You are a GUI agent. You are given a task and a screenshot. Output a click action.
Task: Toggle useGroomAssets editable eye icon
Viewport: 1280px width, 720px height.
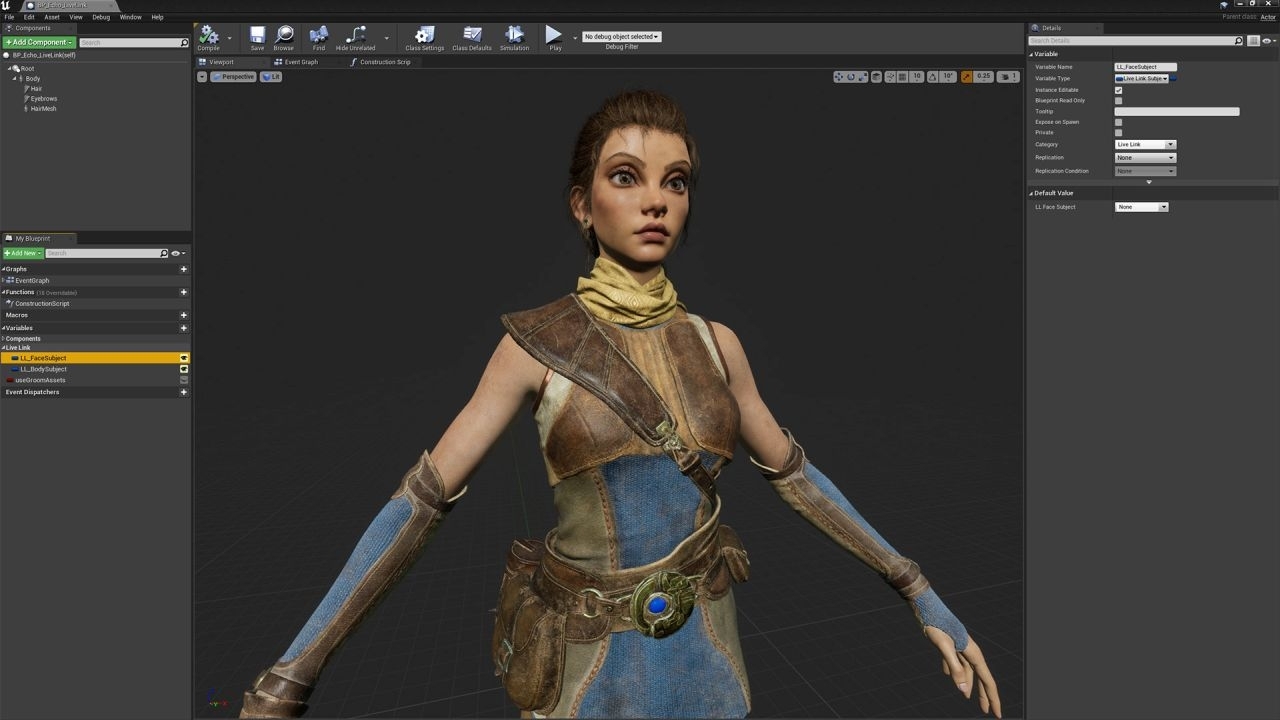184,380
